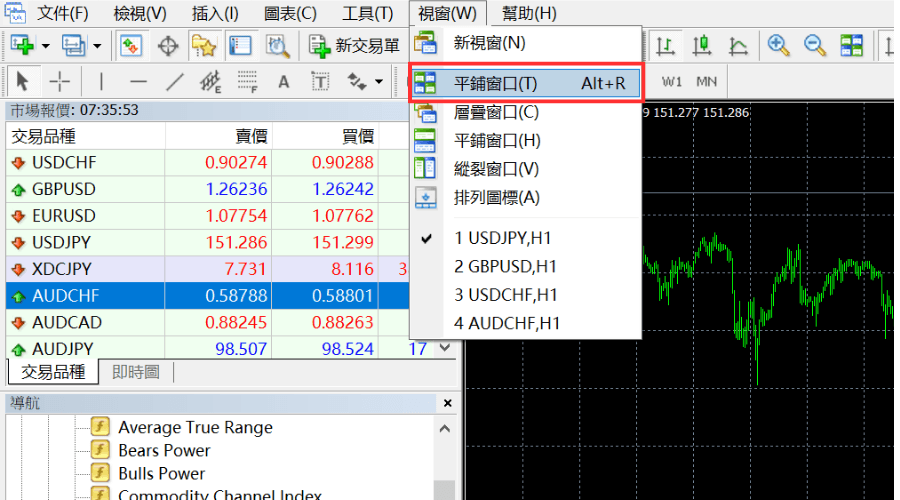Select the highlighted AUDCHF row
The width and height of the screenshot is (900, 500).
207,296
